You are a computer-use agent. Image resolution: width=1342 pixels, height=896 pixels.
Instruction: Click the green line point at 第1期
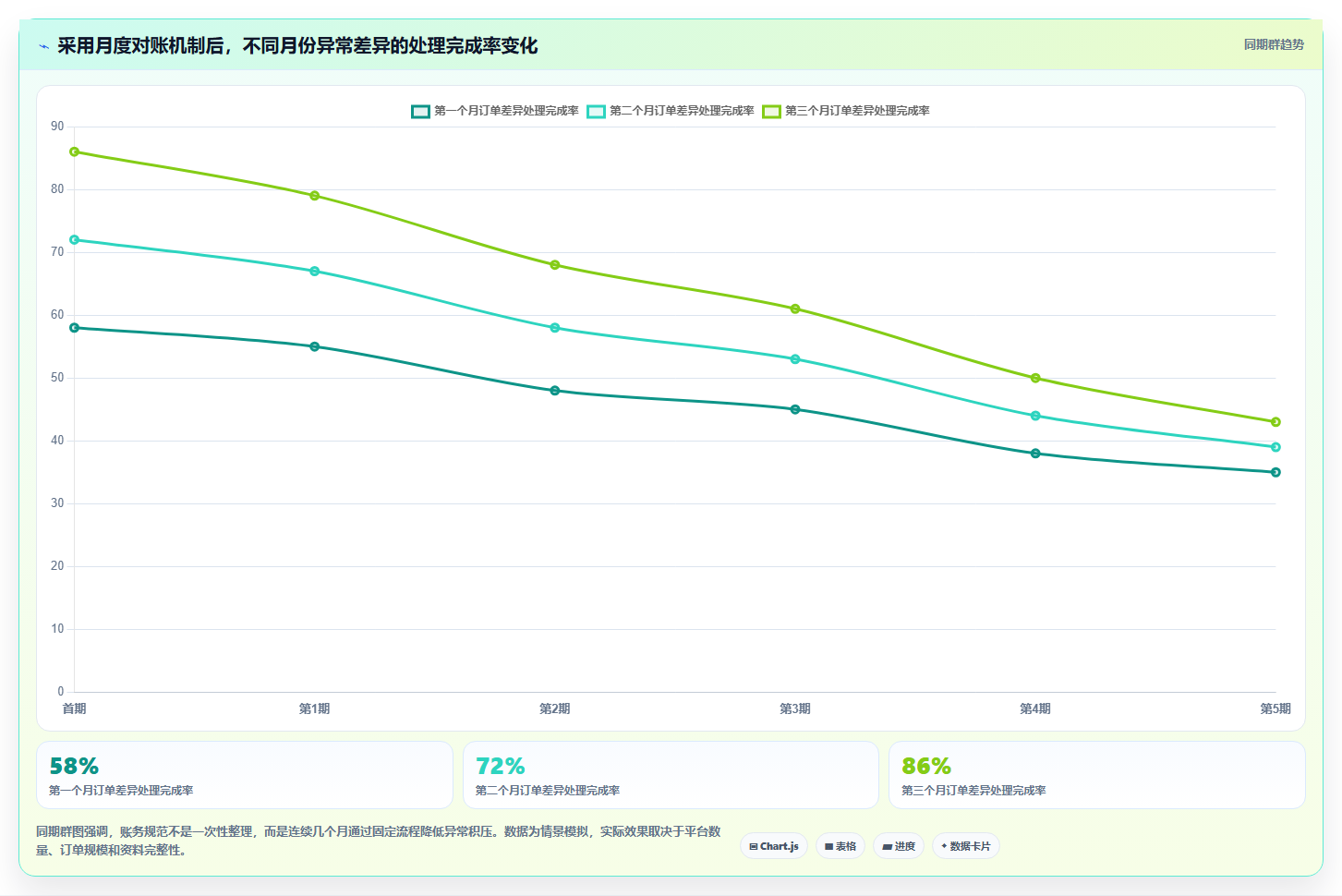click(315, 196)
